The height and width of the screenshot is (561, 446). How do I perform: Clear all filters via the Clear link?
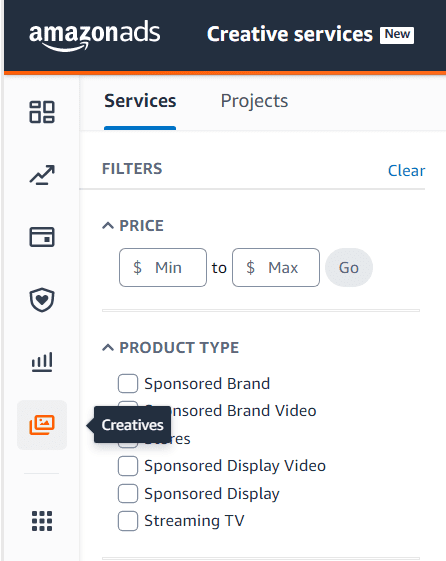click(407, 171)
